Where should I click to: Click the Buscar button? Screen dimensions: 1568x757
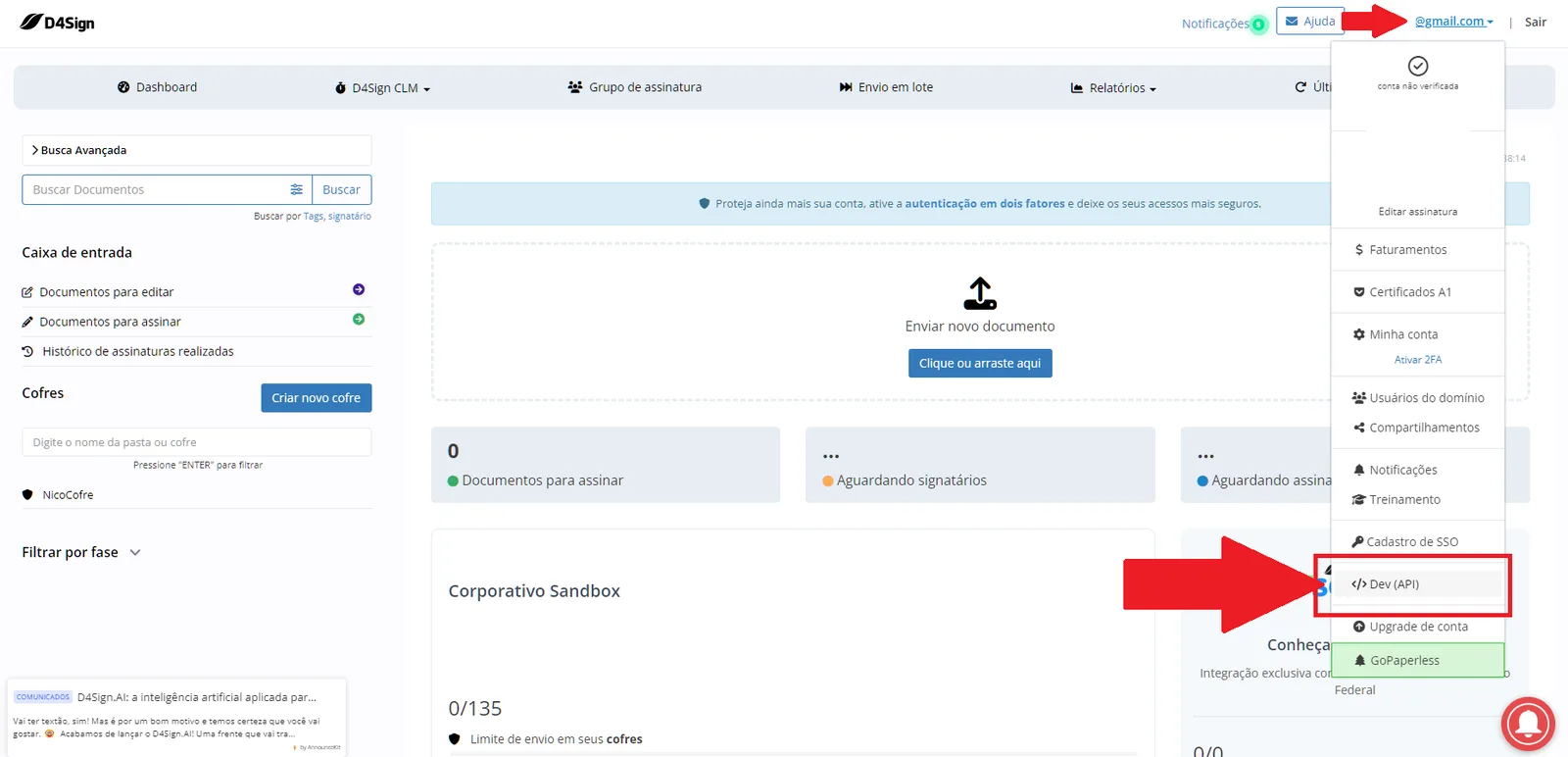tap(341, 189)
